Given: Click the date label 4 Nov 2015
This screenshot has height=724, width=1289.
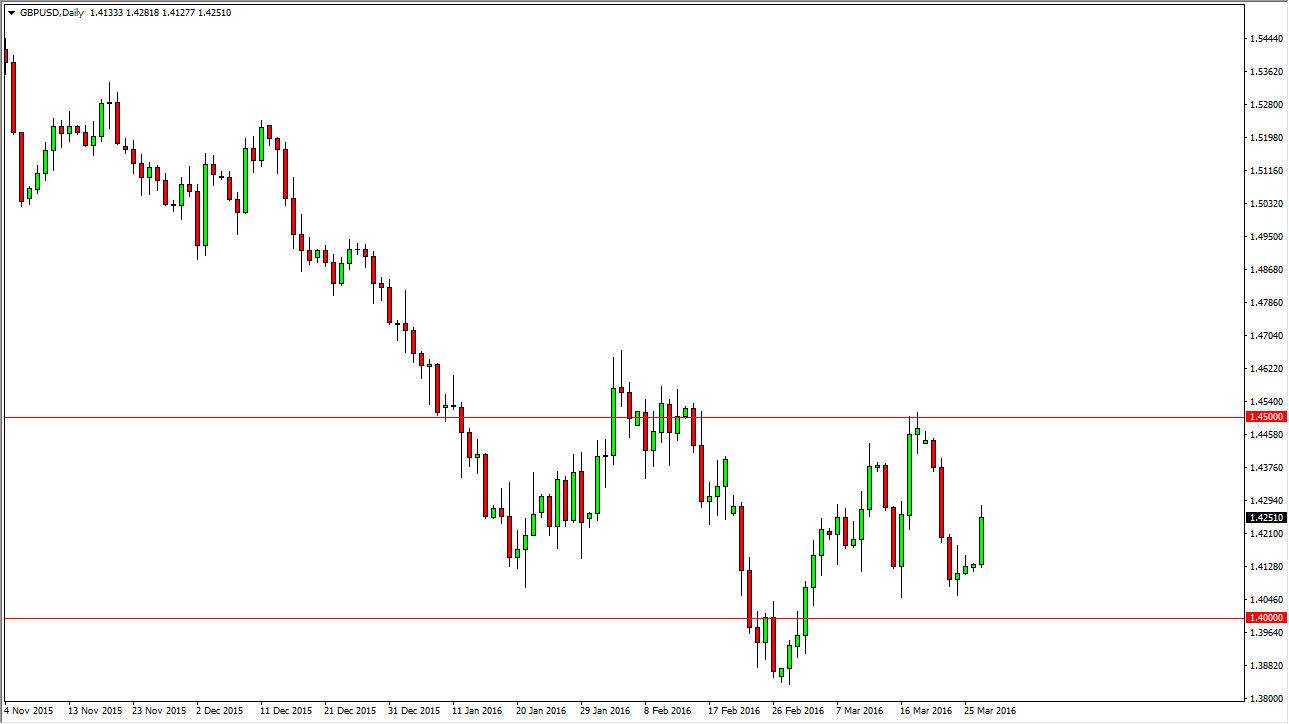Looking at the screenshot, I should (27, 709).
